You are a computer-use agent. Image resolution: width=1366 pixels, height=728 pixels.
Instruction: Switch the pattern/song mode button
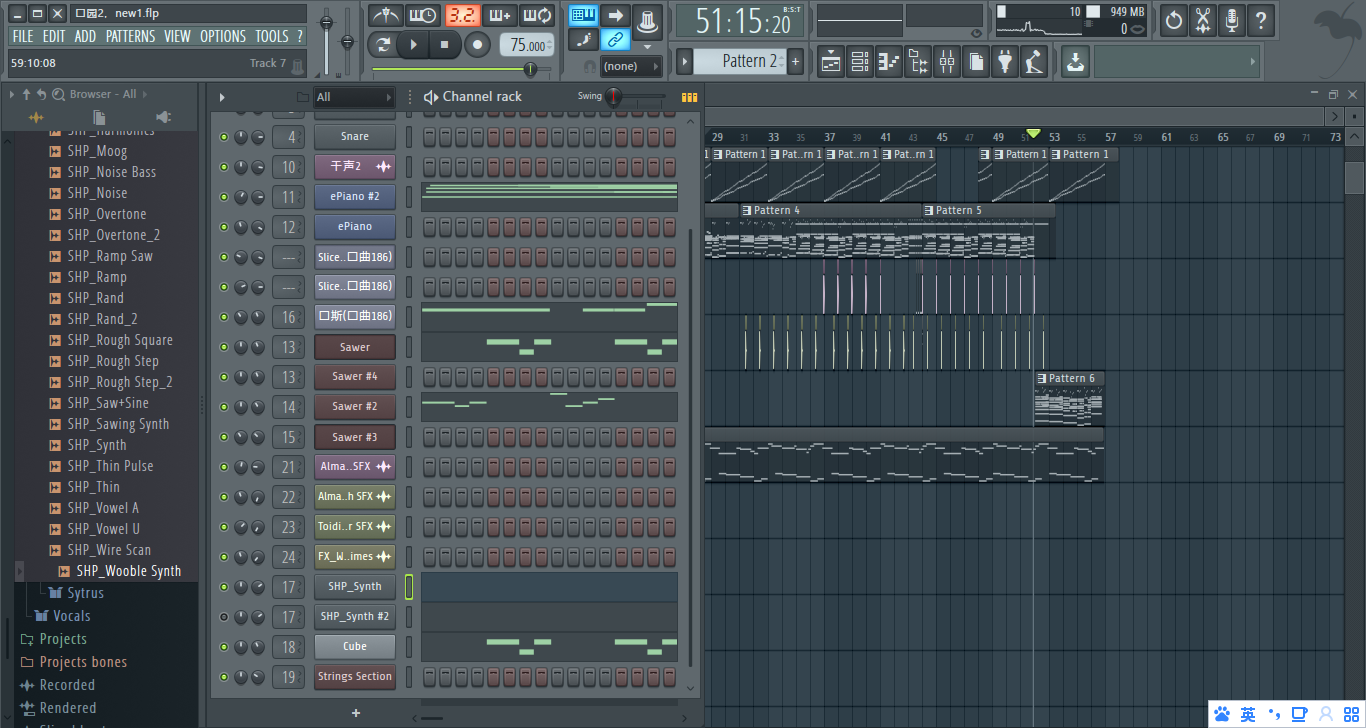382,45
